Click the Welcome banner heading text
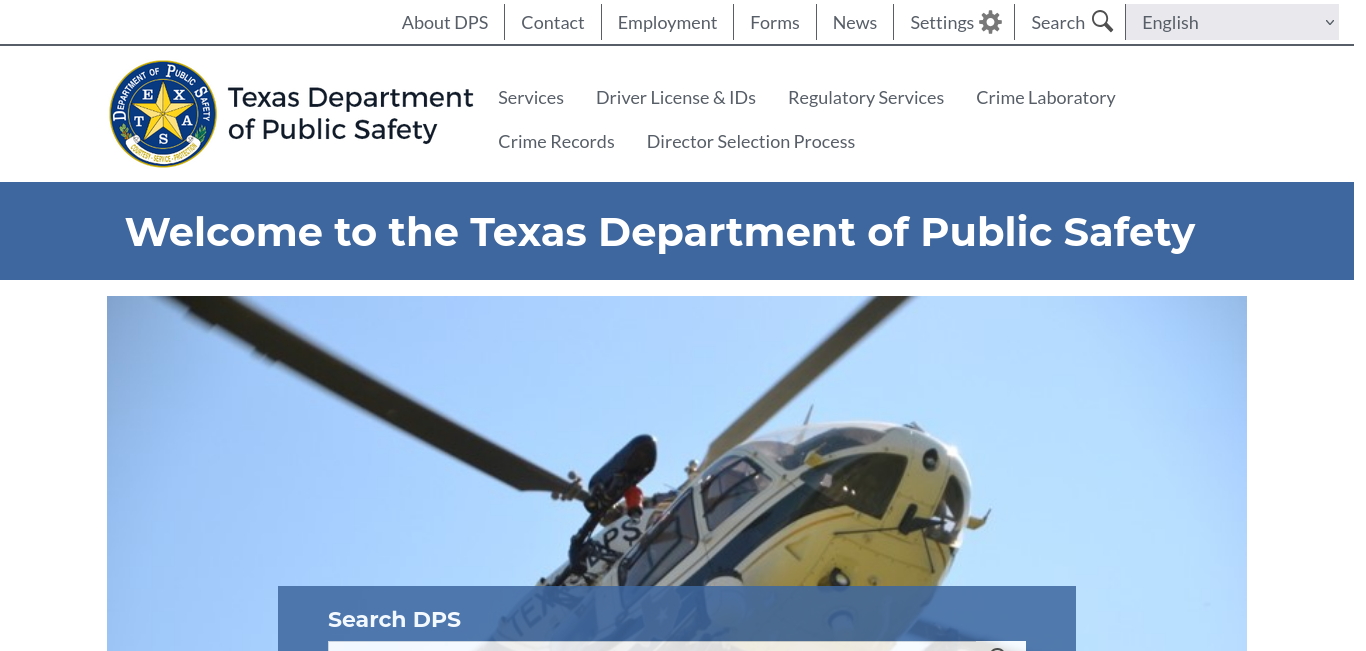The width and height of the screenshot is (1366, 651). [x=660, y=231]
